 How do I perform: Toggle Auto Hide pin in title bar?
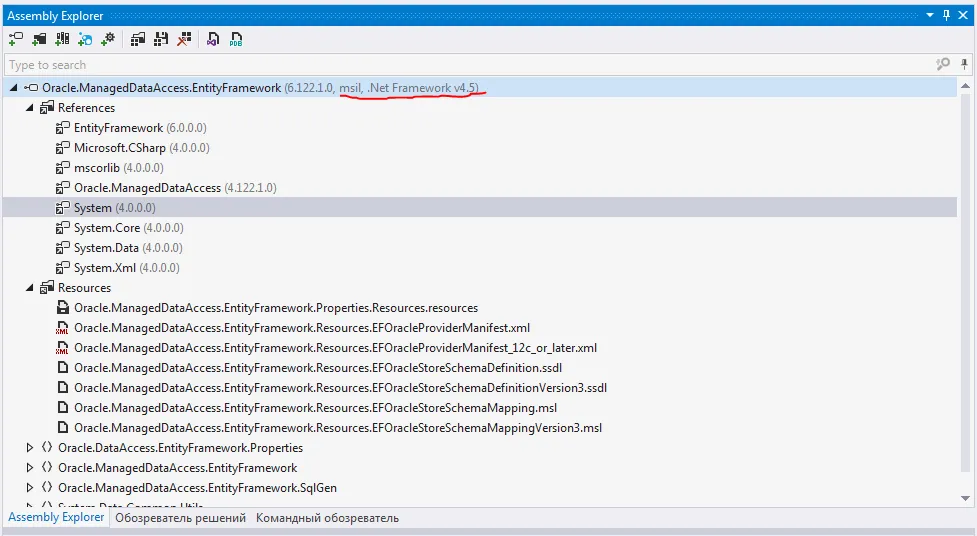(x=946, y=15)
